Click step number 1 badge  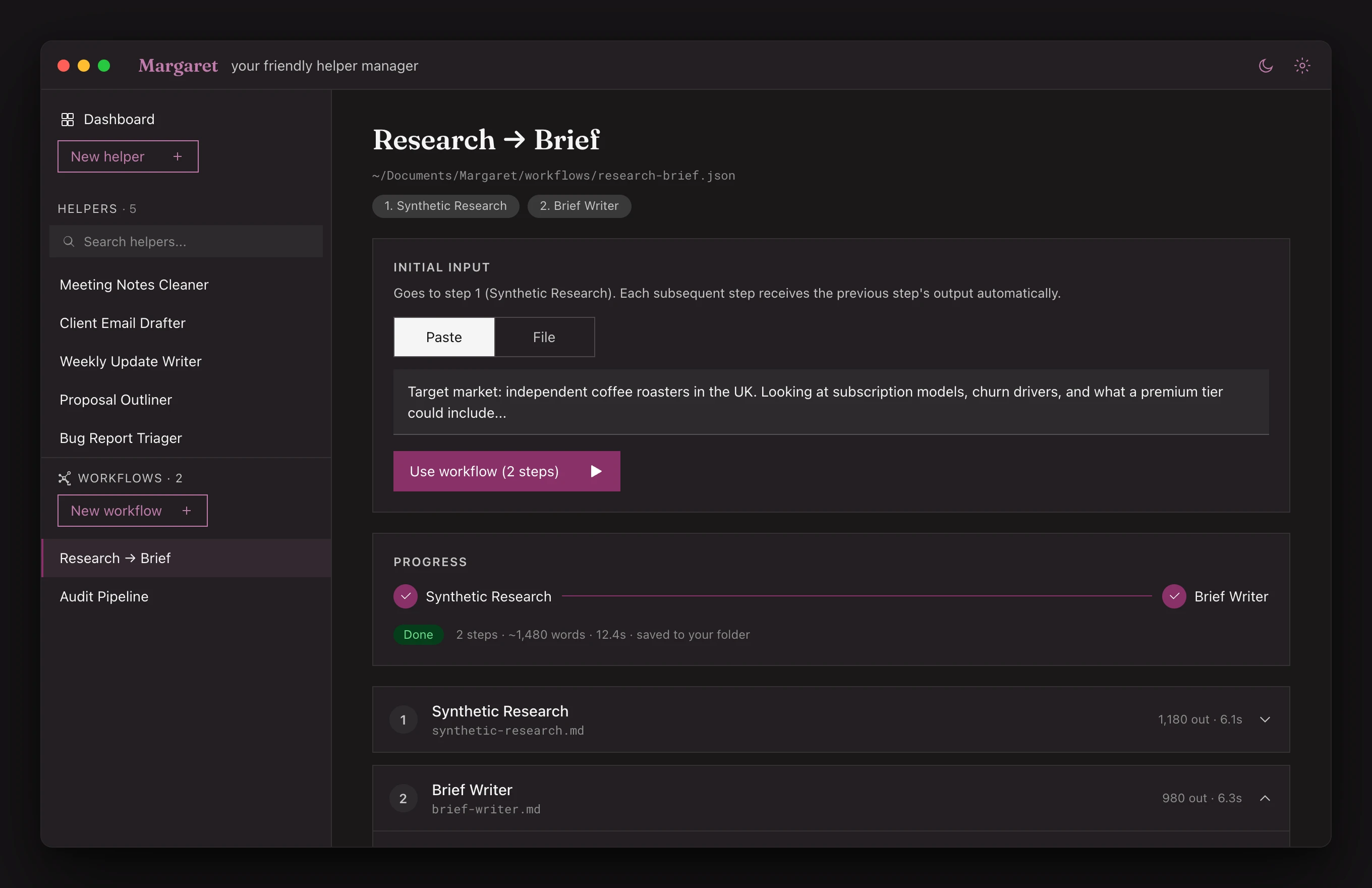coord(403,719)
